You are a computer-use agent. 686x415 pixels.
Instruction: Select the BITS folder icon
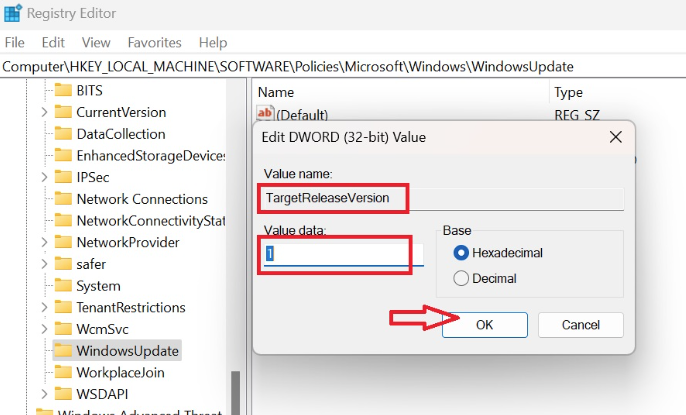pos(63,90)
